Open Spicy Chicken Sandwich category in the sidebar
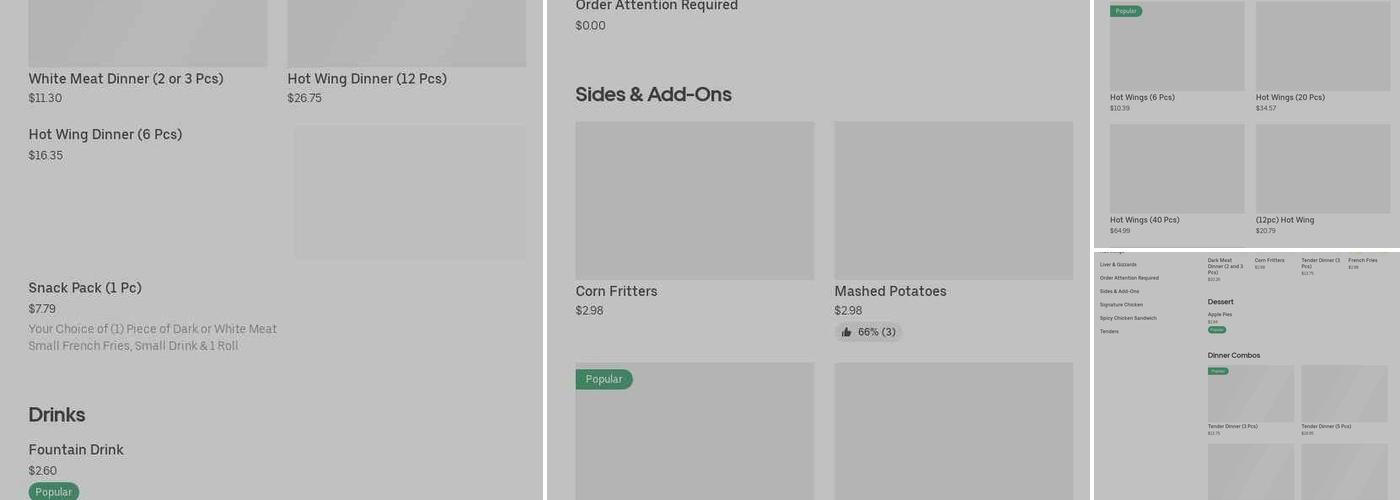The height and width of the screenshot is (500, 1400). [1128, 318]
